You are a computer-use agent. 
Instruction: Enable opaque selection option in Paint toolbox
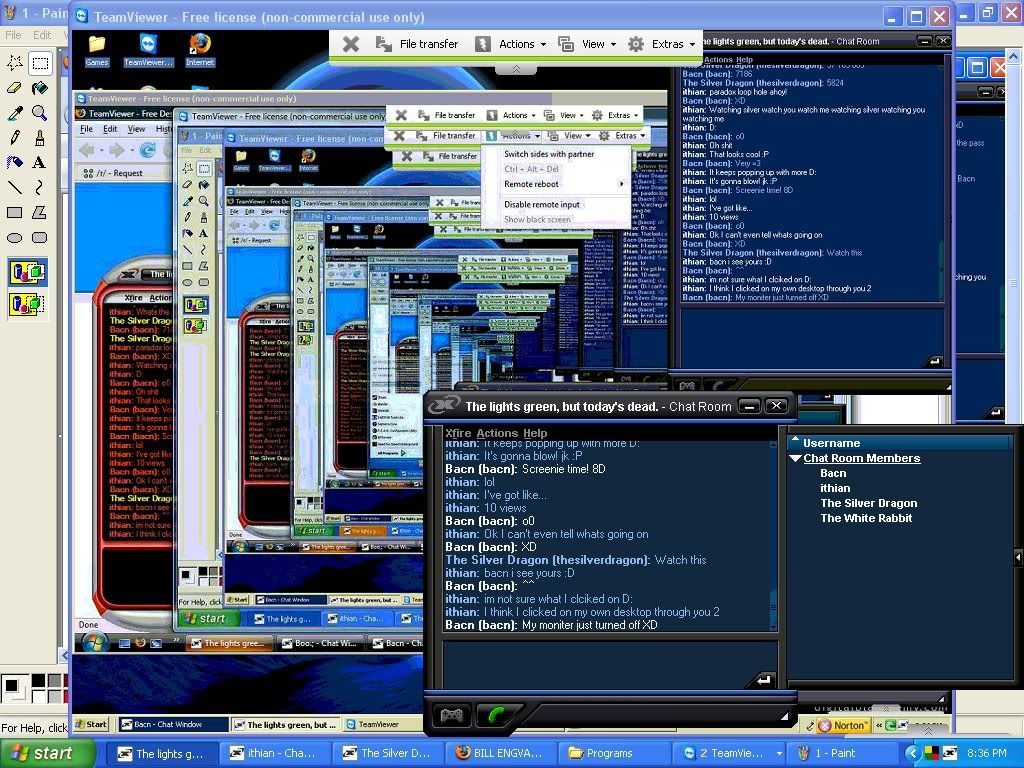(27, 272)
